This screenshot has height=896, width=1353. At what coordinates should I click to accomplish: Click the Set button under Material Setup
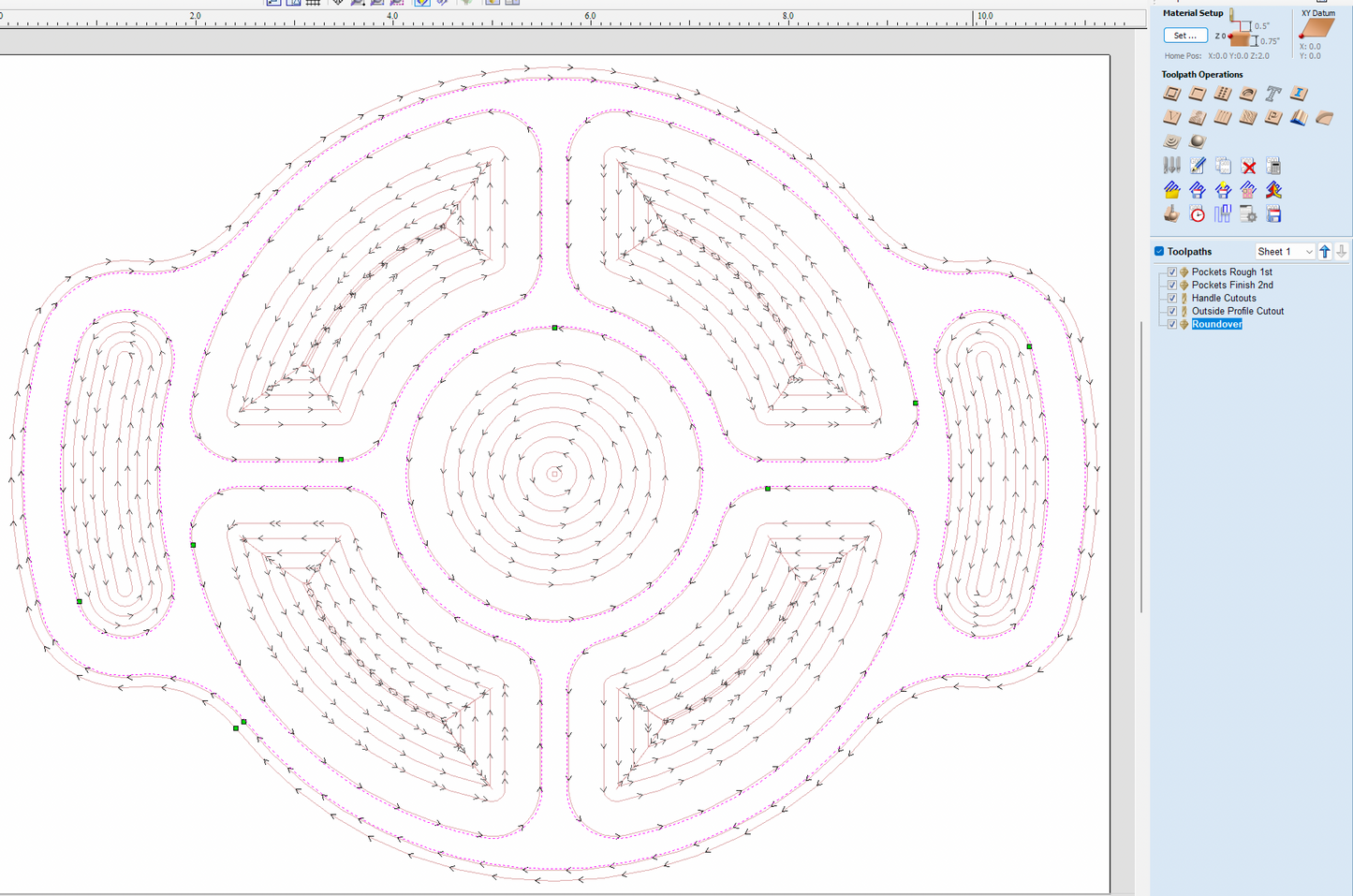point(1184,35)
